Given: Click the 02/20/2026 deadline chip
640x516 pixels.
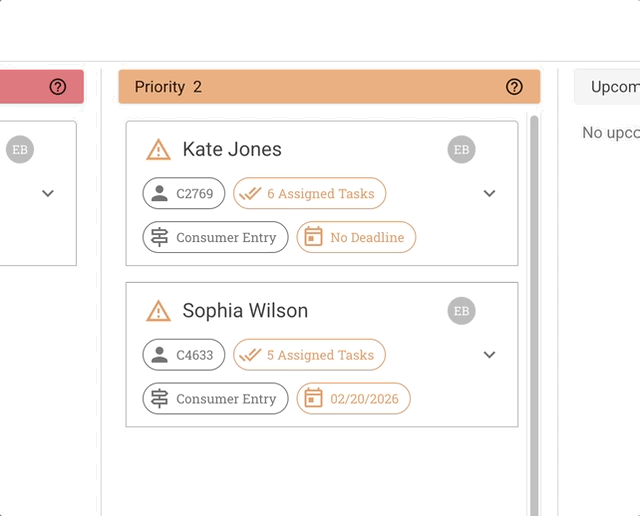Looking at the screenshot, I should [353, 399].
